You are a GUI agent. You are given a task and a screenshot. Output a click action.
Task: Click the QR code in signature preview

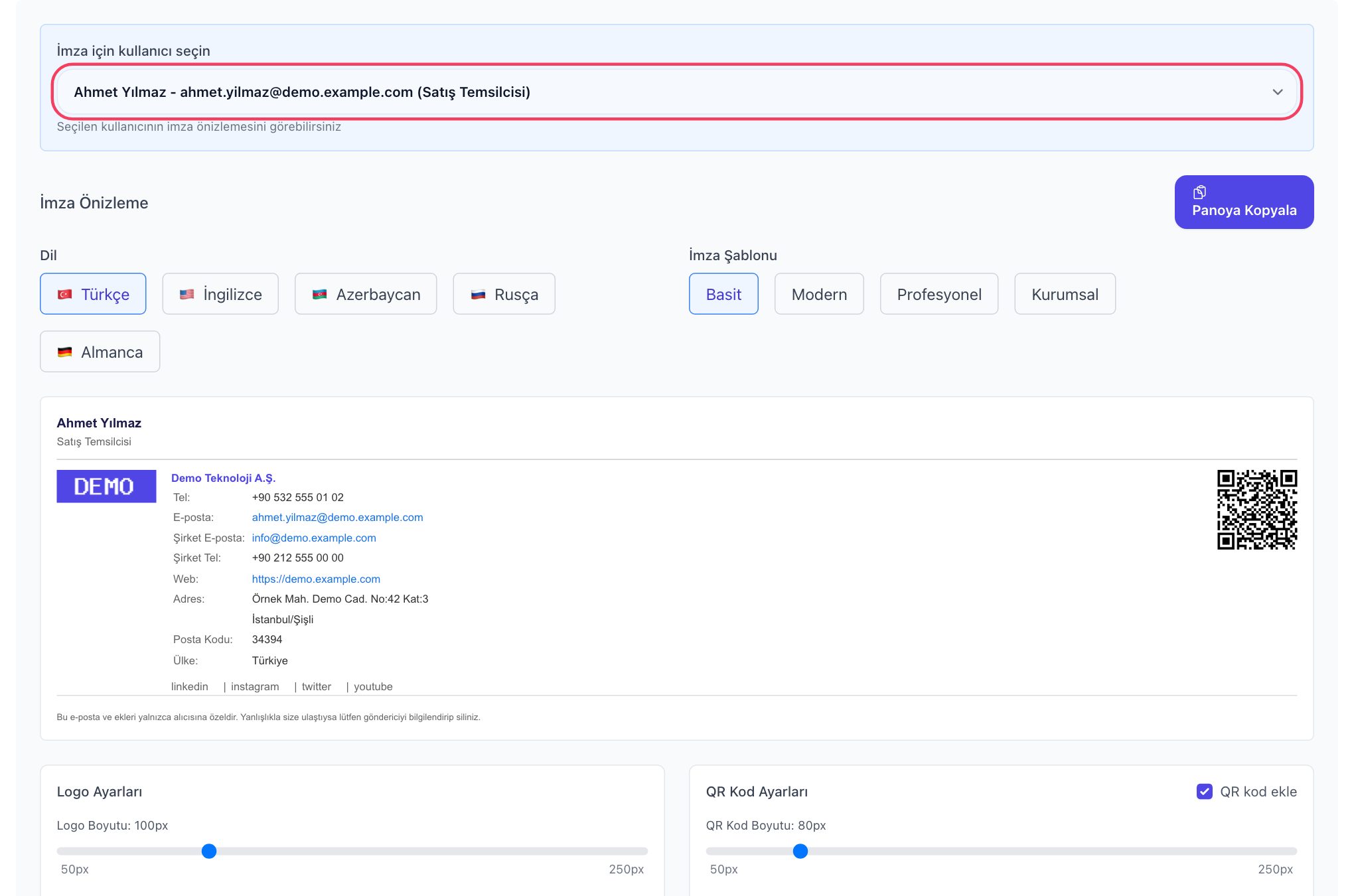[1257, 510]
